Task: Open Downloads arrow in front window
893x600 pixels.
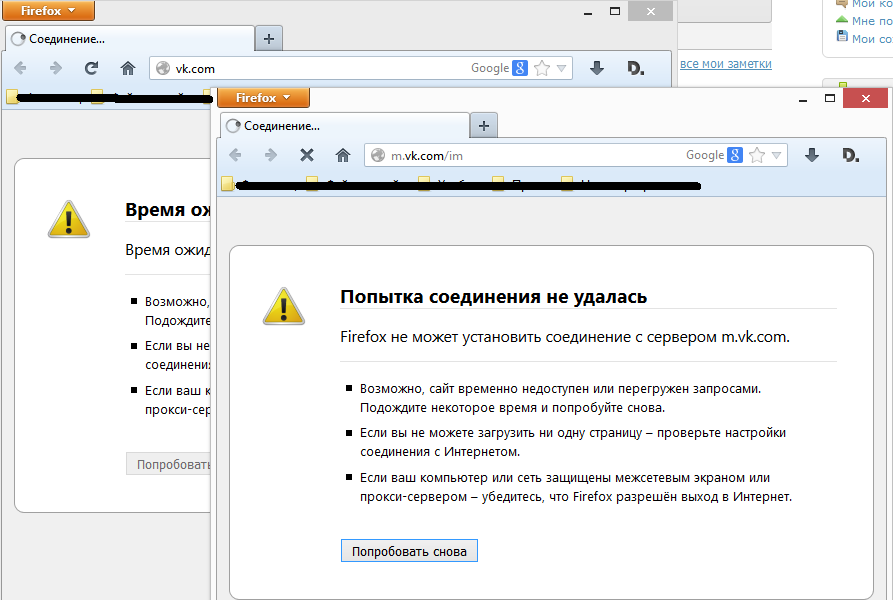Action: (812, 155)
